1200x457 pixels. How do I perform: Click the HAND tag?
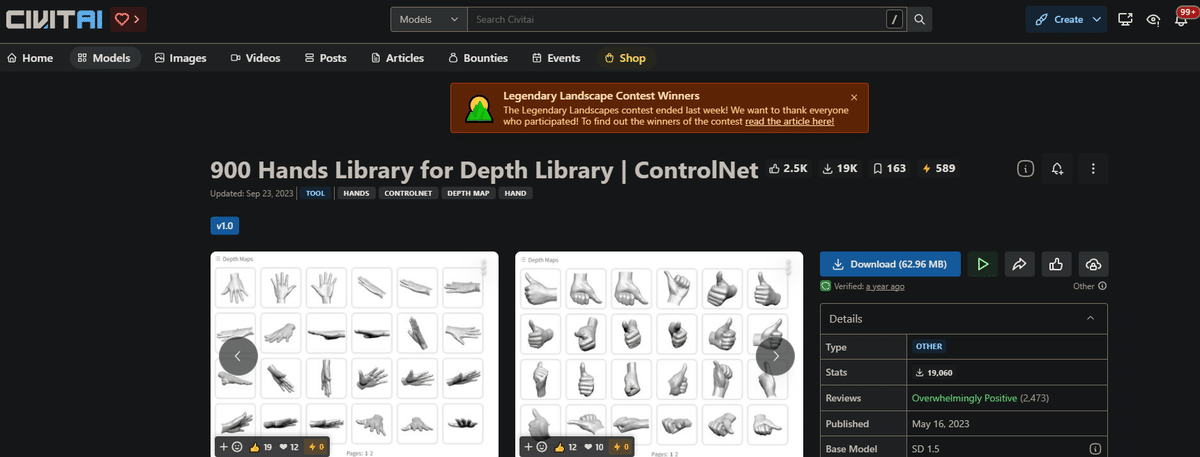pos(516,193)
